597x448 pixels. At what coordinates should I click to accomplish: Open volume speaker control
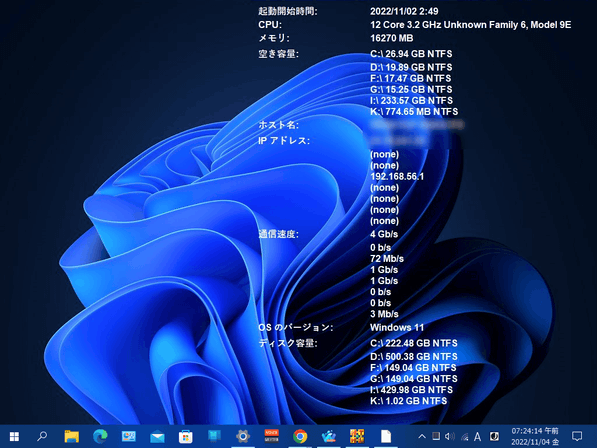(450, 437)
